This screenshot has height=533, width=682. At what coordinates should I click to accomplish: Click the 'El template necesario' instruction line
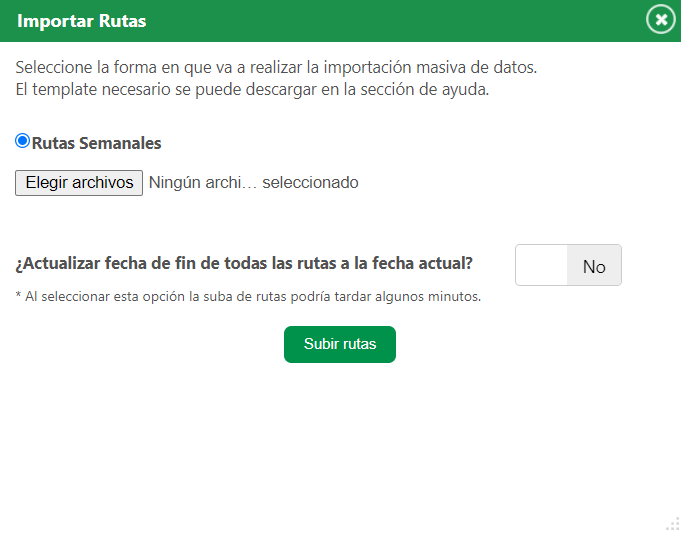click(252, 90)
